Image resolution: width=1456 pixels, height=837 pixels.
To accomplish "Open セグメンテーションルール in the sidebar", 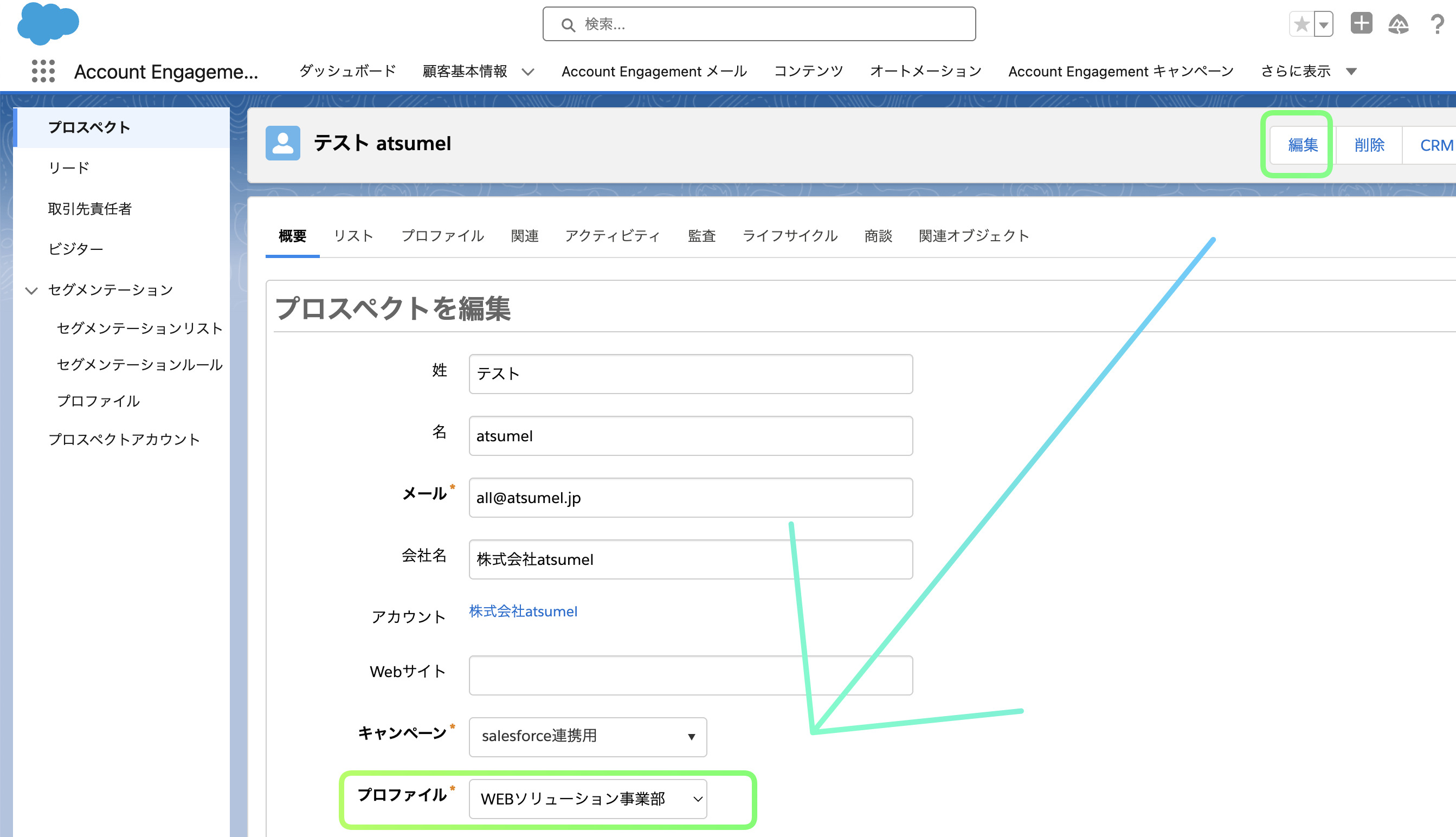I will pos(140,364).
